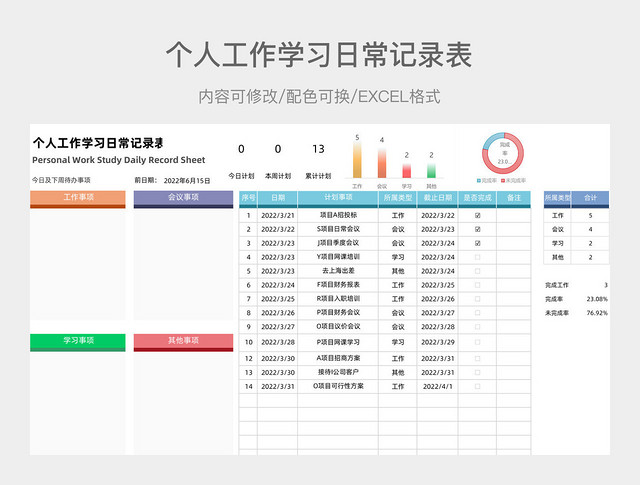This screenshot has width=640, height=485.
Task: Mark 去上海出差 as completed
Action: click(478, 271)
